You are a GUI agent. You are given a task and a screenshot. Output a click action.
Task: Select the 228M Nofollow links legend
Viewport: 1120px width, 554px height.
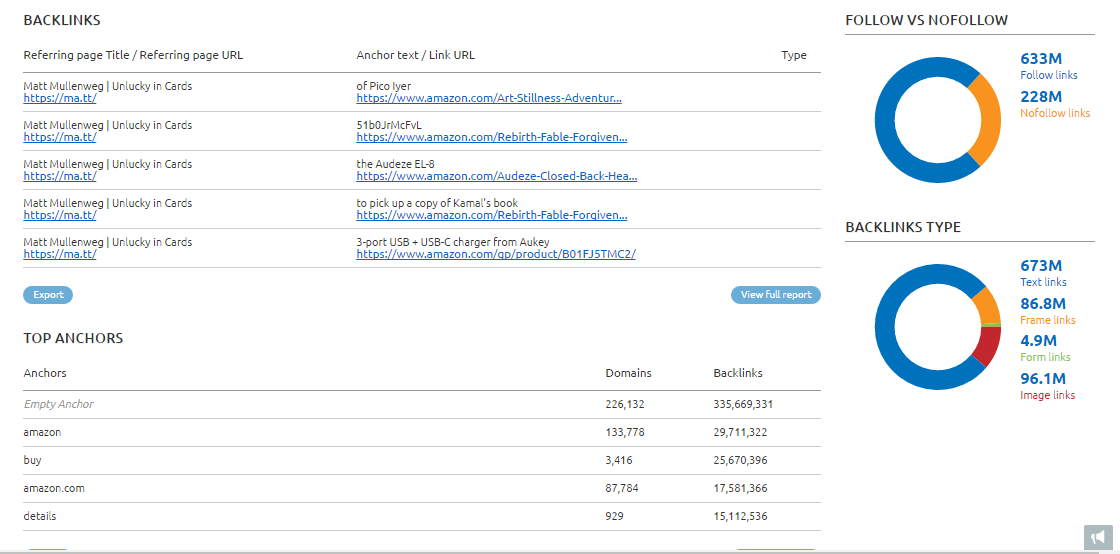1055,104
